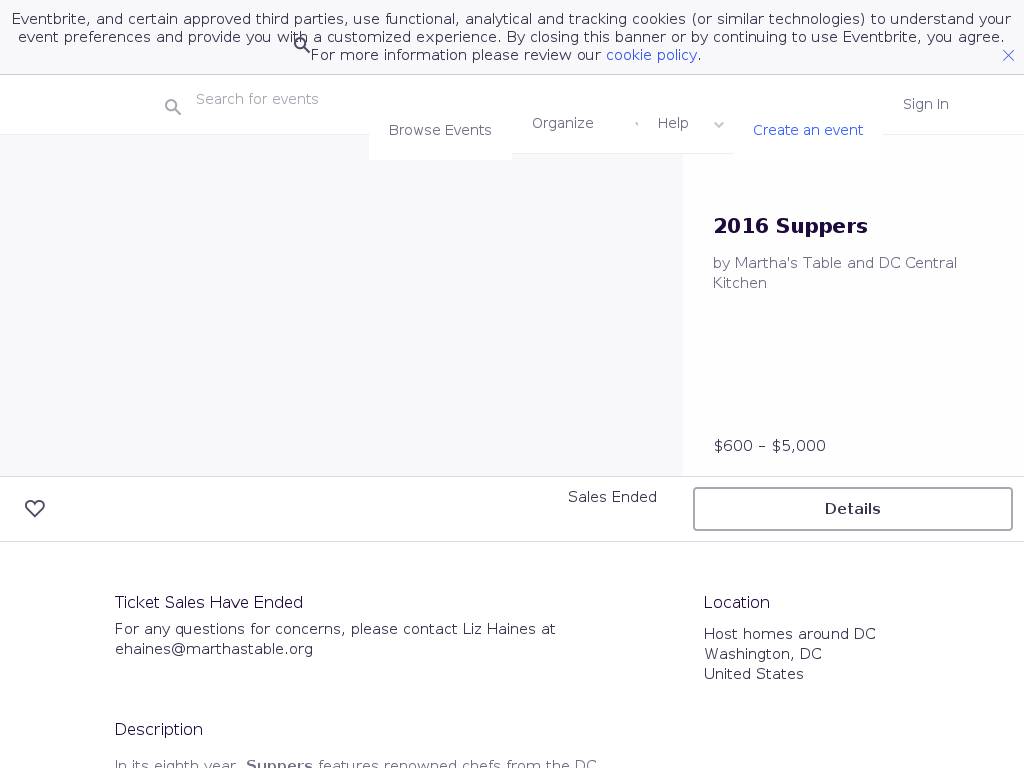The width and height of the screenshot is (1024, 768).
Task: Expand the Help dropdown chevron
Action: tap(719, 125)
